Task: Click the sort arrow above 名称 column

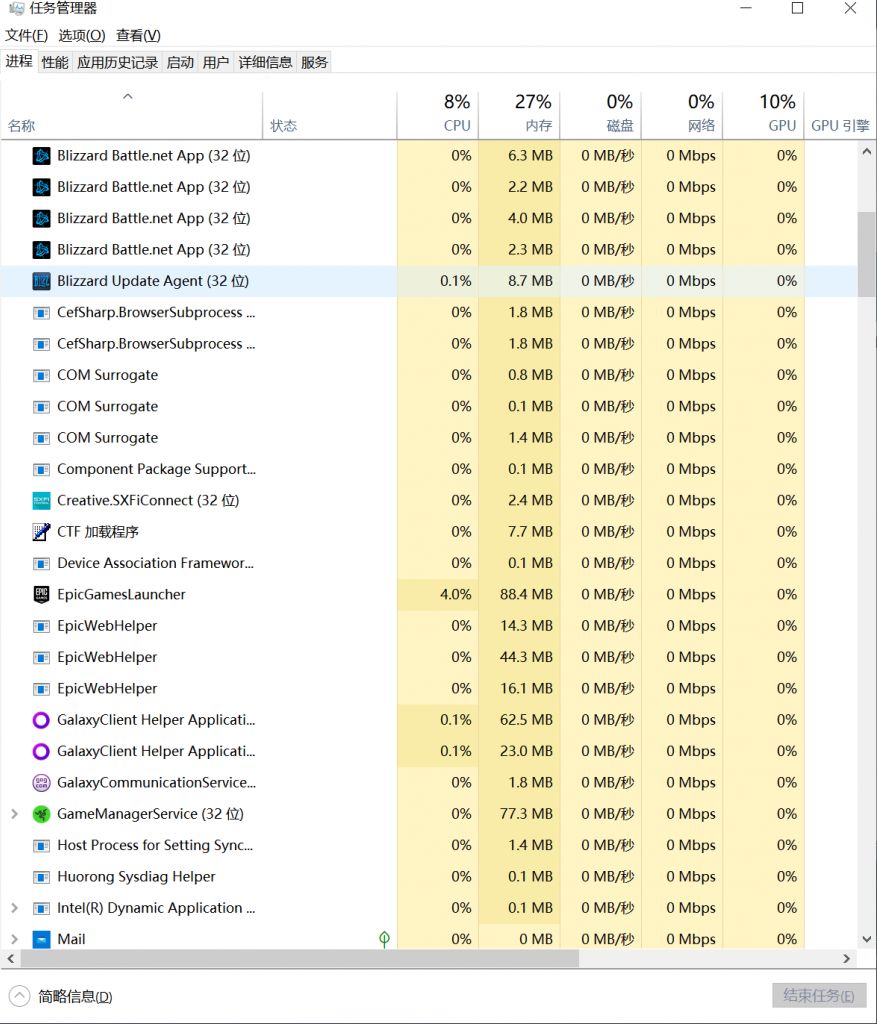Action: (x=128, y=97)
